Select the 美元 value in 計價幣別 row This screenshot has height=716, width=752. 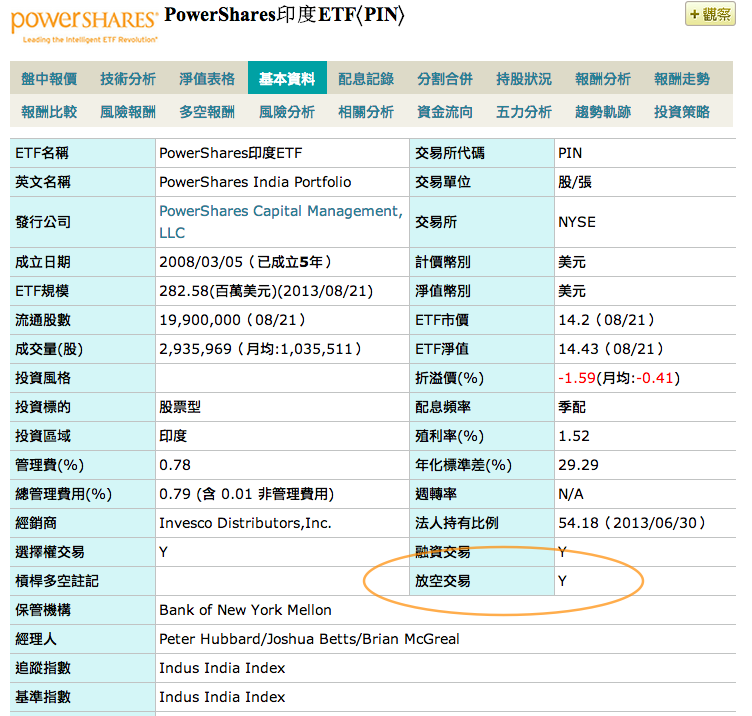point(572,262)
